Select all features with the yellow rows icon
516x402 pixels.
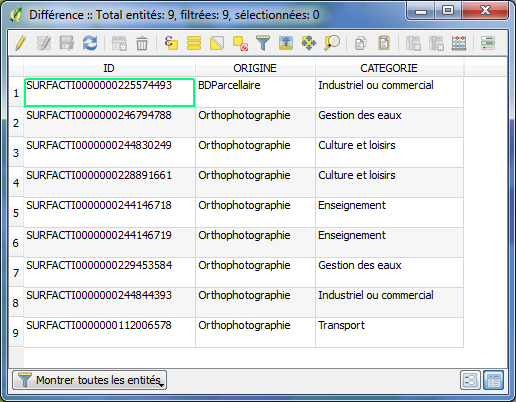pyautogui.click(x=194, y=43)
